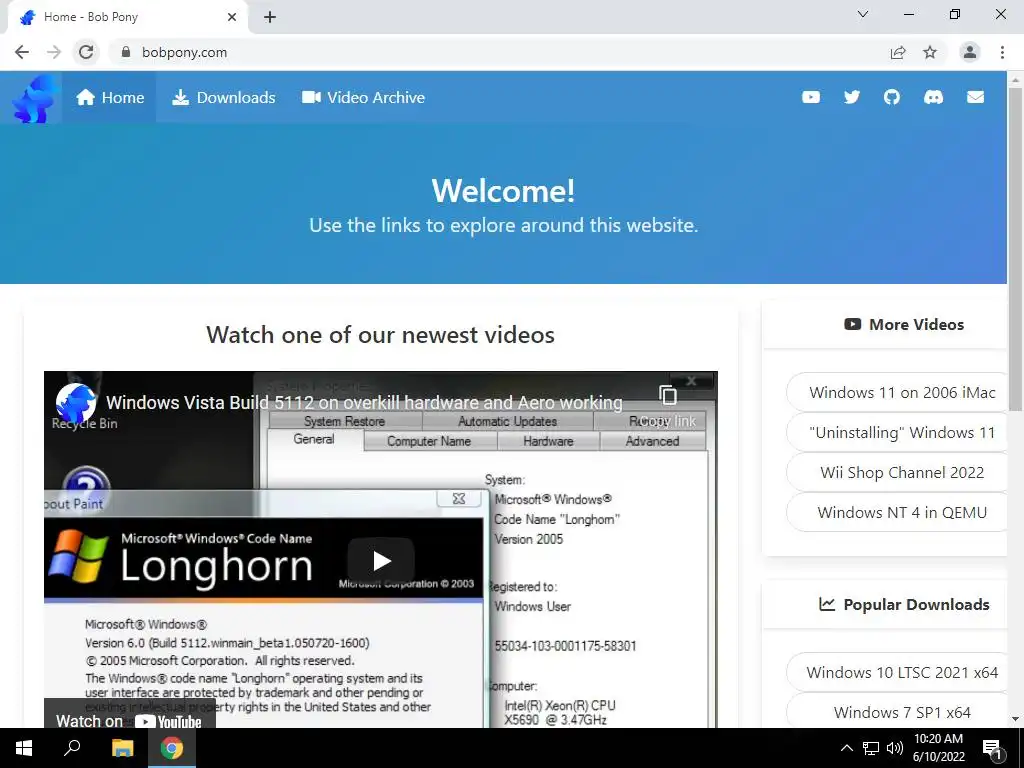
Task: Click the channel avatar on the video
Action: point(76,402)
